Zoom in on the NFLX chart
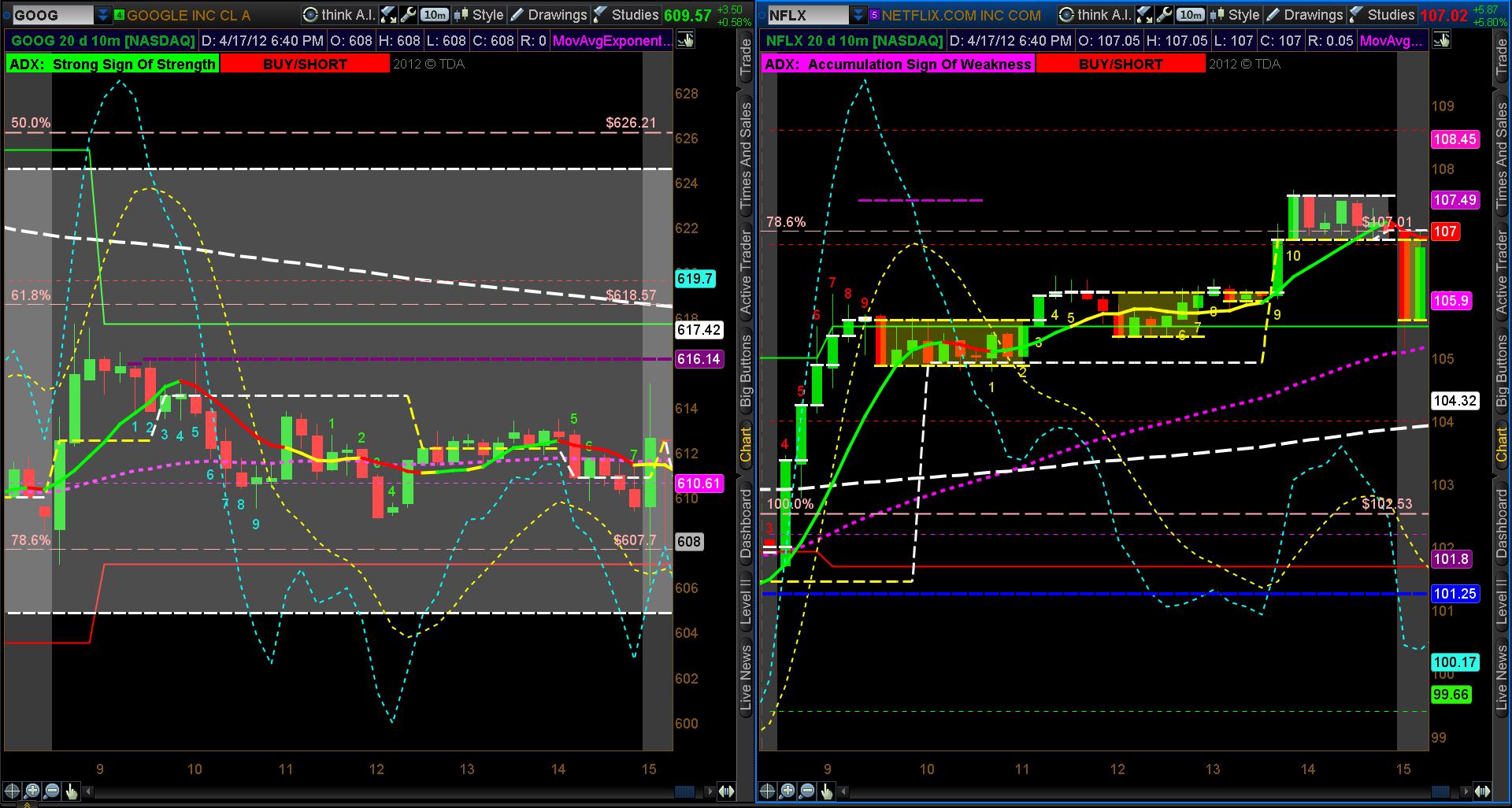Image resolution: width=1512 pixels, height=808 pixels. [x=787, y=791]
